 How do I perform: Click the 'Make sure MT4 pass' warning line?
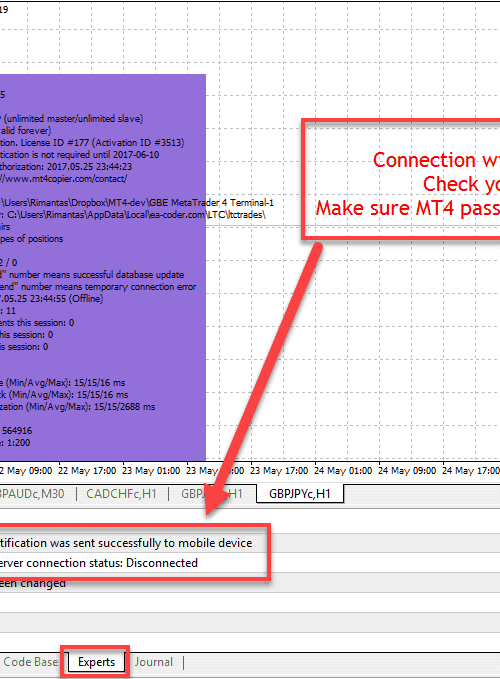407,208
